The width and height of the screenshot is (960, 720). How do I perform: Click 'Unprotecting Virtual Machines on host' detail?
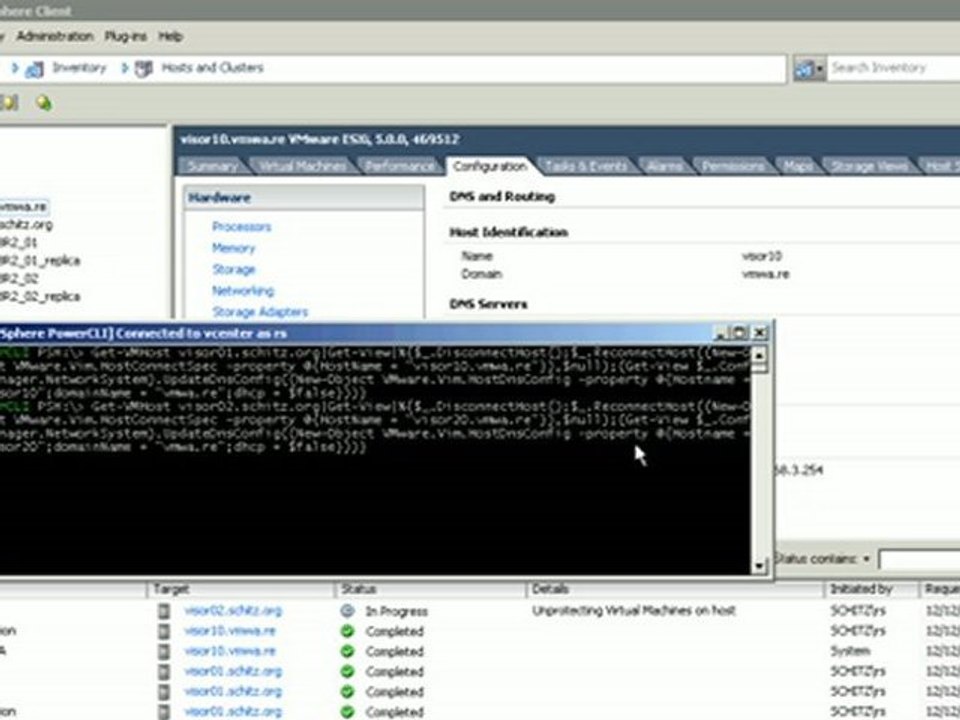click(x=634, y=610)
